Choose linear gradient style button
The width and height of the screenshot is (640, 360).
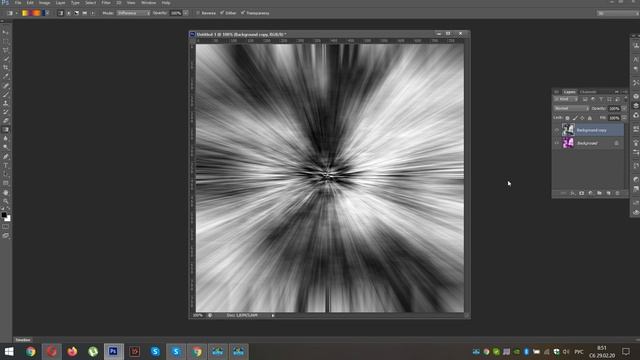(x=60, y=13)
